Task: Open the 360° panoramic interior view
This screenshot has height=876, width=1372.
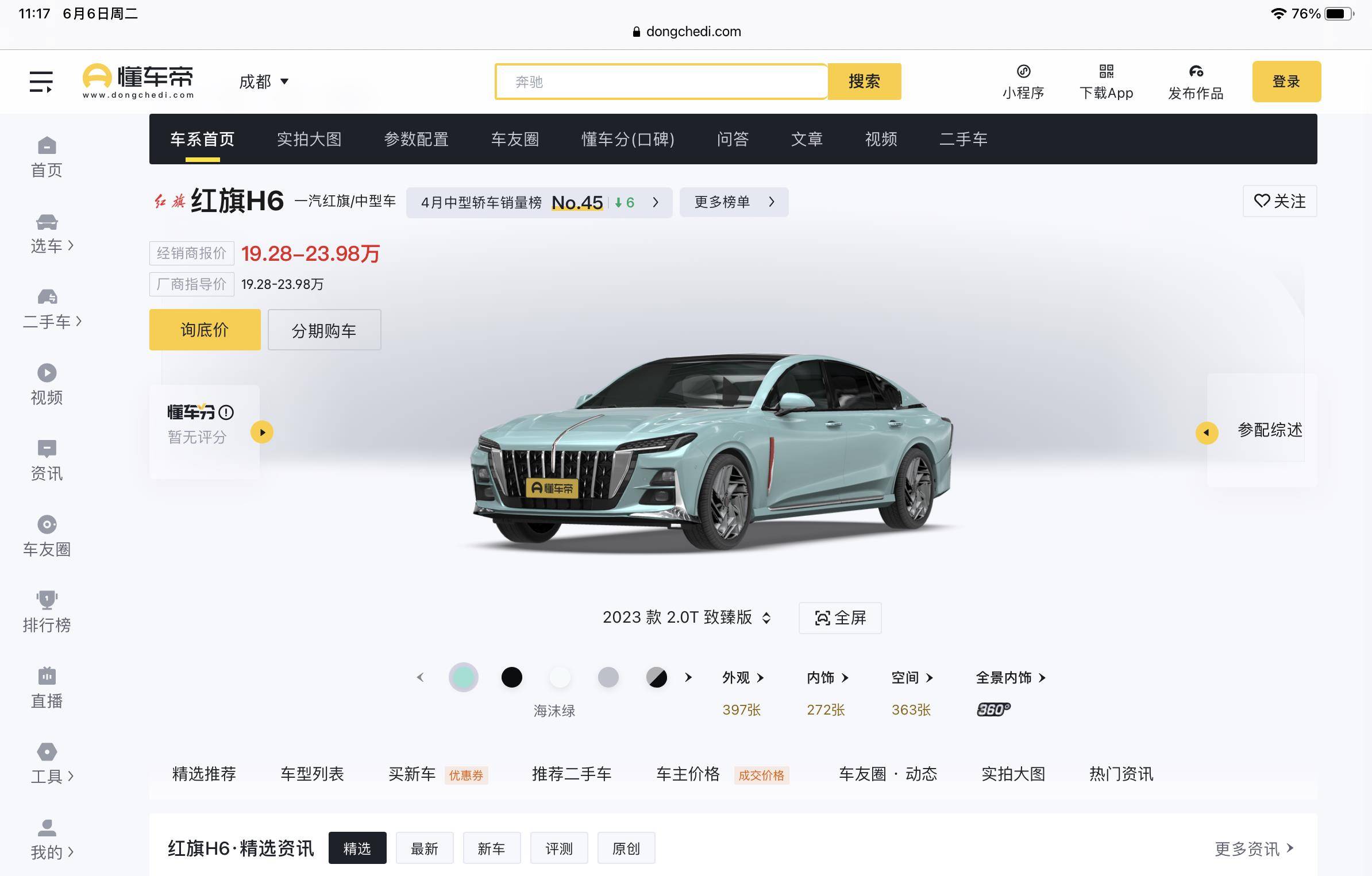Action: coord(993,709)
